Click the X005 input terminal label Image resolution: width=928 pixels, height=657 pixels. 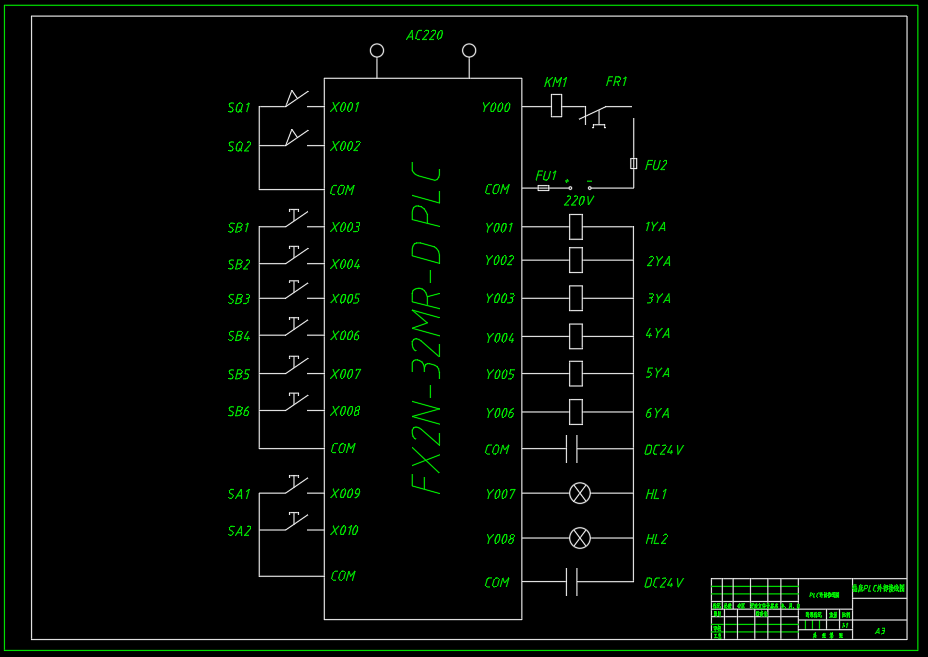click(x=345, y=299)
